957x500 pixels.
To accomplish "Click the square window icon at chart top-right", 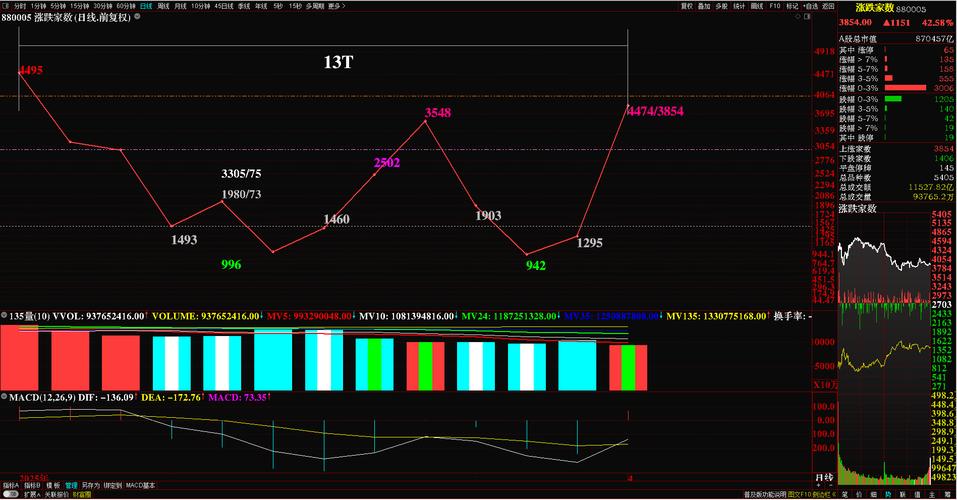I will 807,17.
